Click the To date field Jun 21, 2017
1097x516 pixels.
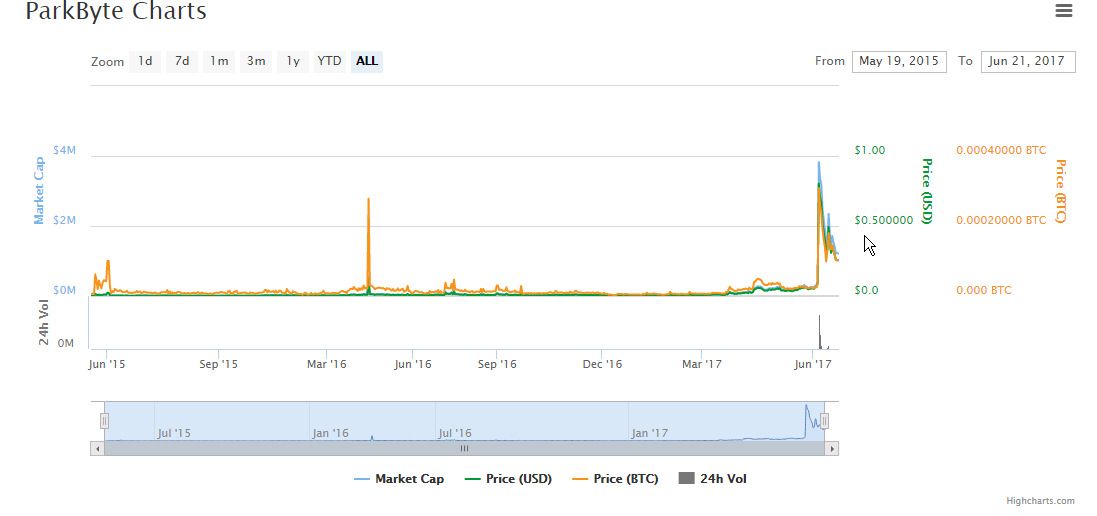tap(1028, 62)
